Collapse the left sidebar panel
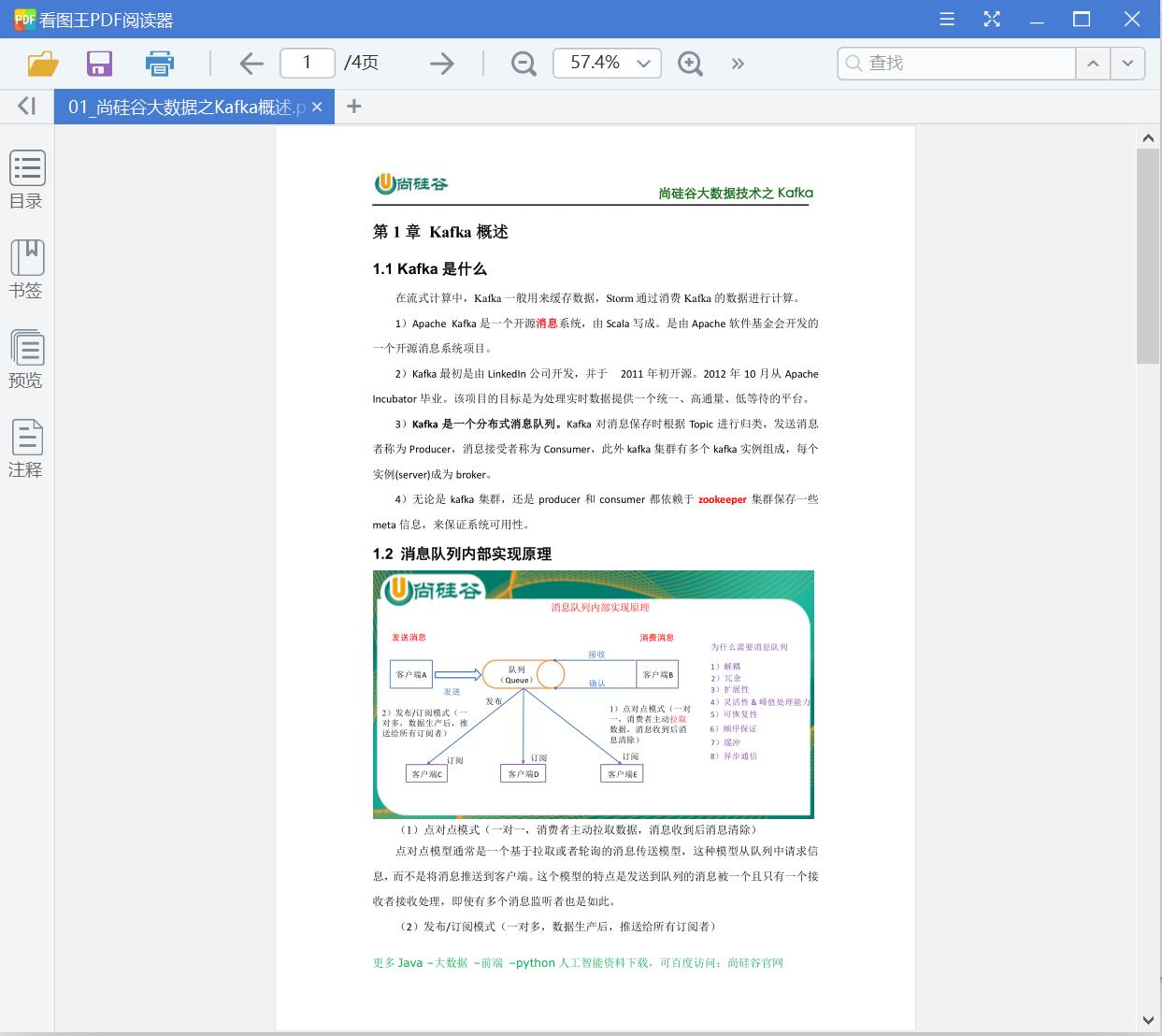The image size is (1162, 1036). coord(26,107)
